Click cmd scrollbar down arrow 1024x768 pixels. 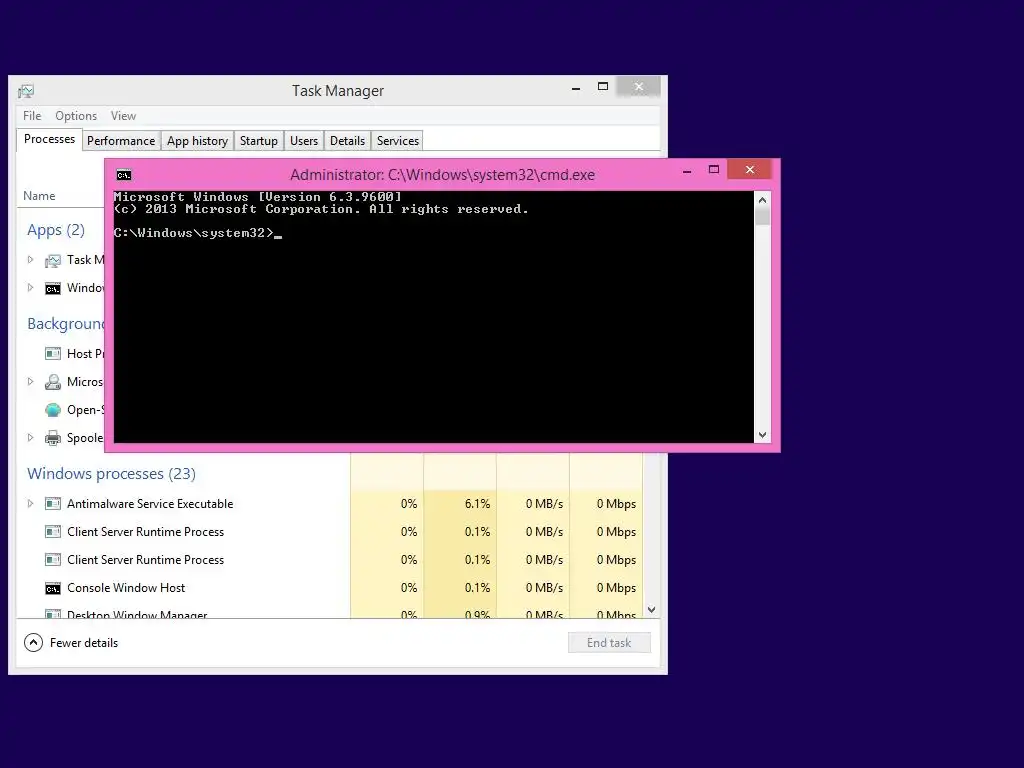coord(762,435)
